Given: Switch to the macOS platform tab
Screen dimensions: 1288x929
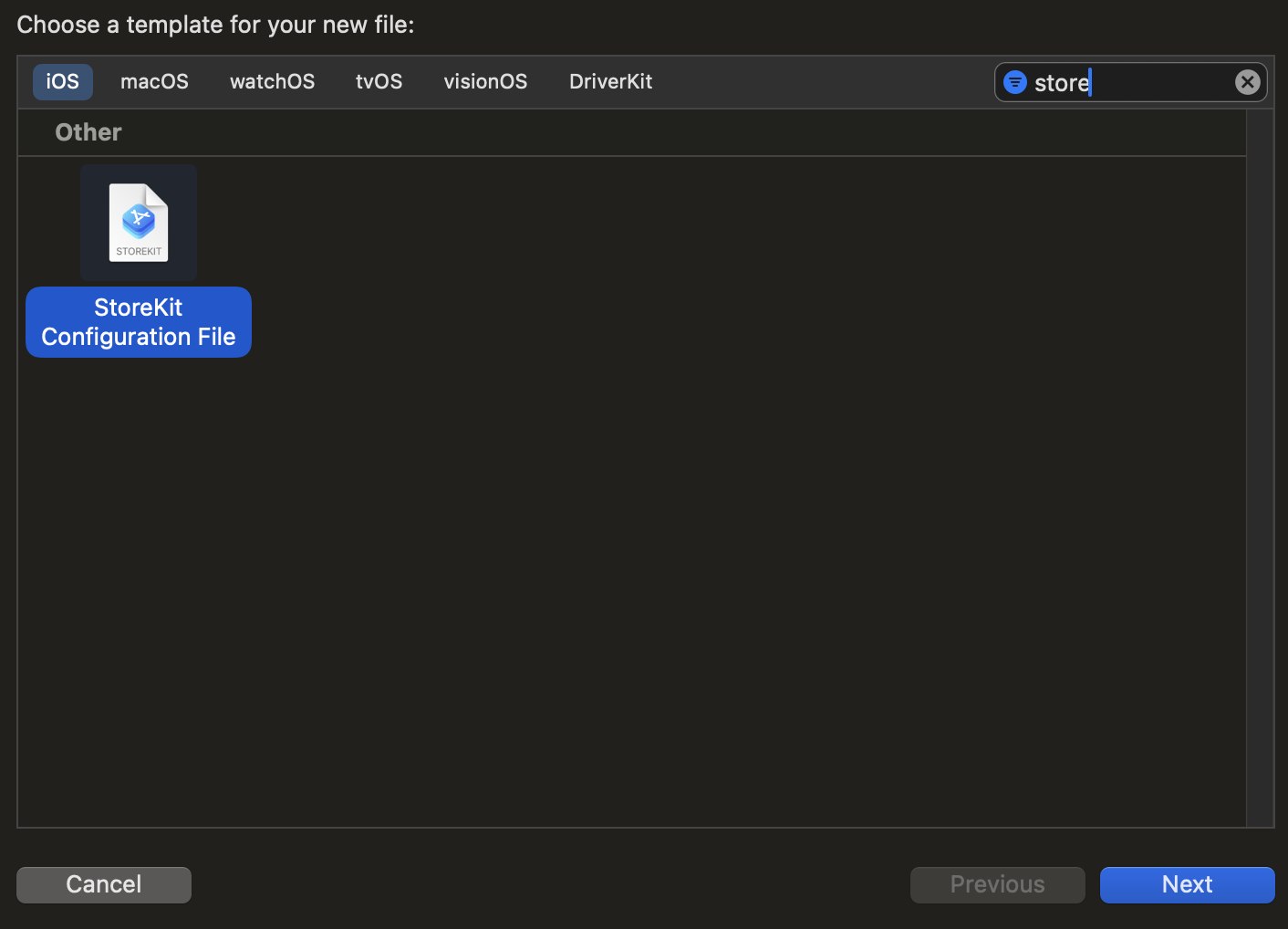Looking at the screenshot, I should coord(154,81).
